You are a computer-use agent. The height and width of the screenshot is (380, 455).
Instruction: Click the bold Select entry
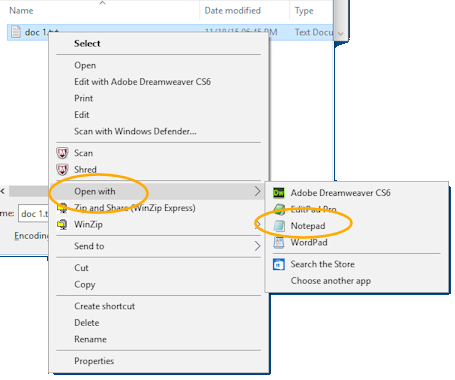(x=159, y=44)
